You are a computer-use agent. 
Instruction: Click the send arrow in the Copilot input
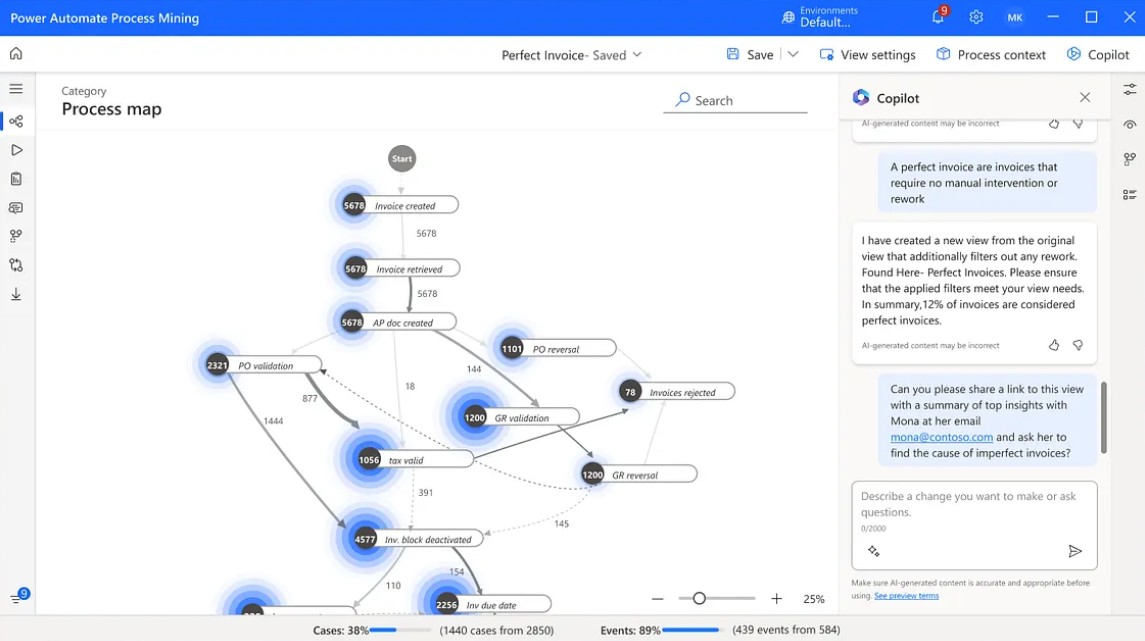1075,551
